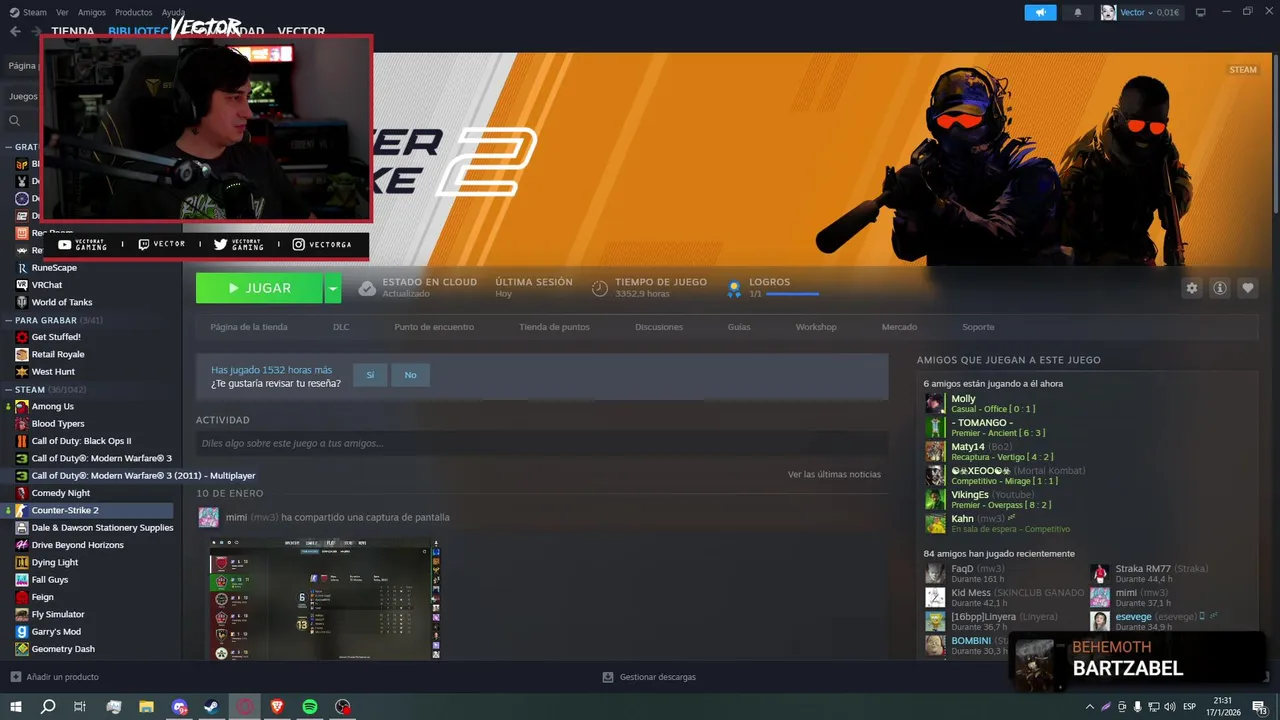This screenshot has width=1280, height=720.
Task: Select RuneScape icon in library list
Action: 22,268
